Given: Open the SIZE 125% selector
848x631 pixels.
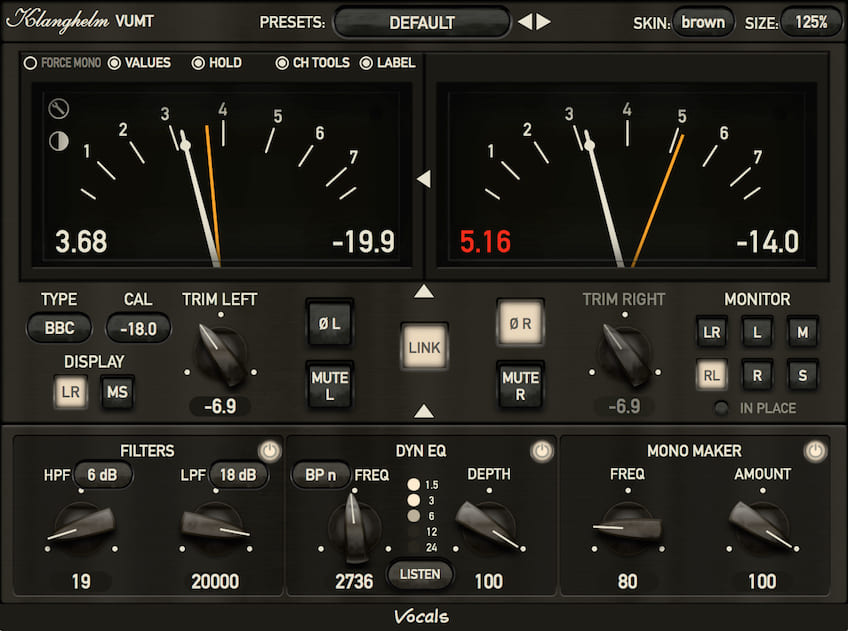Looking at the screenshot, I should click(x=811, y=22).
